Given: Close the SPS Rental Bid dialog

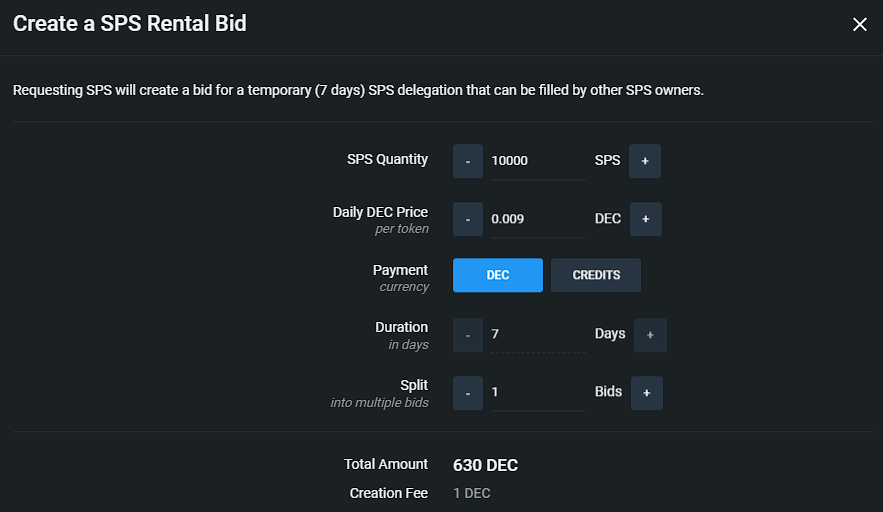Looking at the screenshot, I should click(859, 25).
